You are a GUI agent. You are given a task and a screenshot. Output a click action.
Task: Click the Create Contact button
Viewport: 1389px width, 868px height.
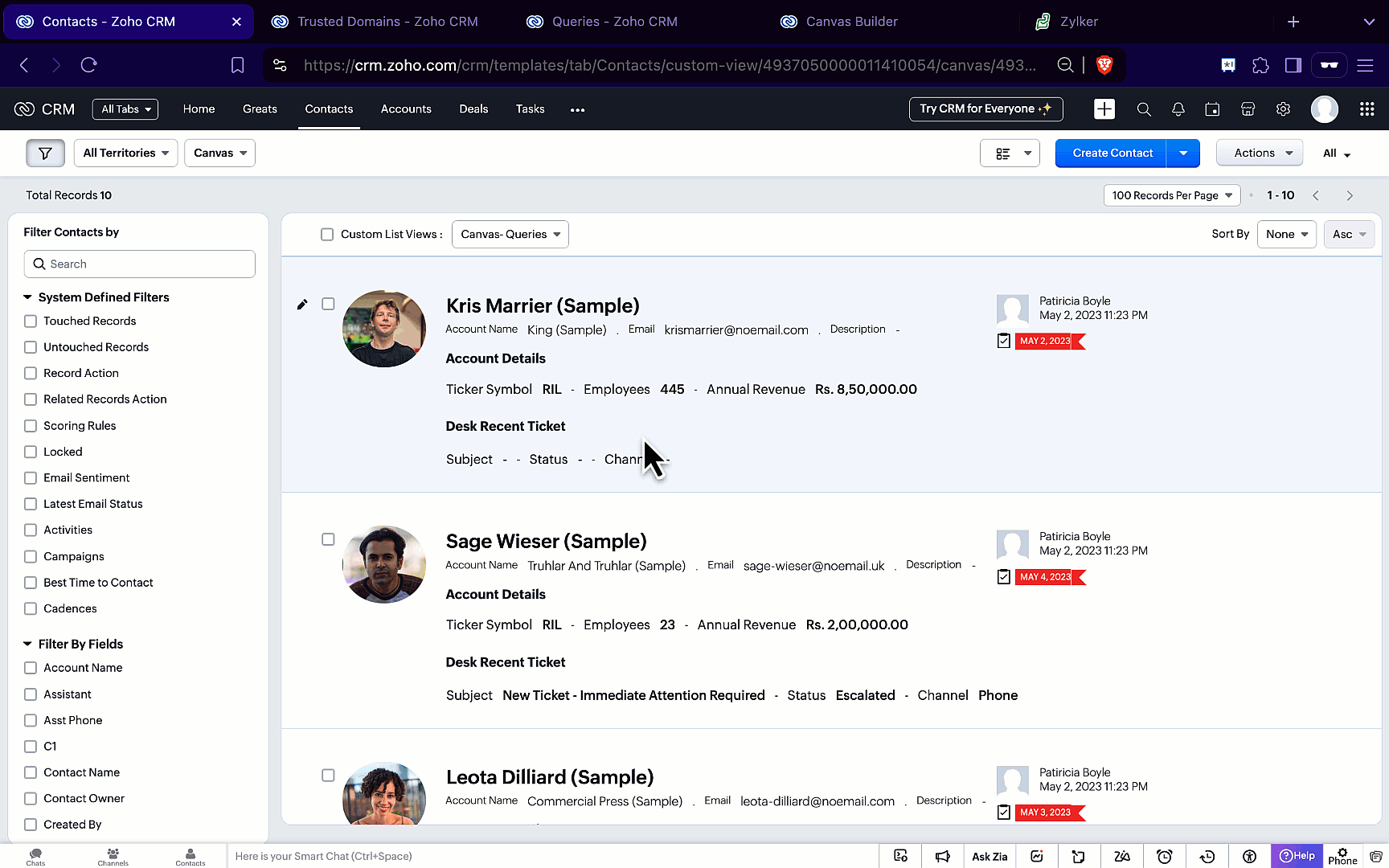point(1112,153)
